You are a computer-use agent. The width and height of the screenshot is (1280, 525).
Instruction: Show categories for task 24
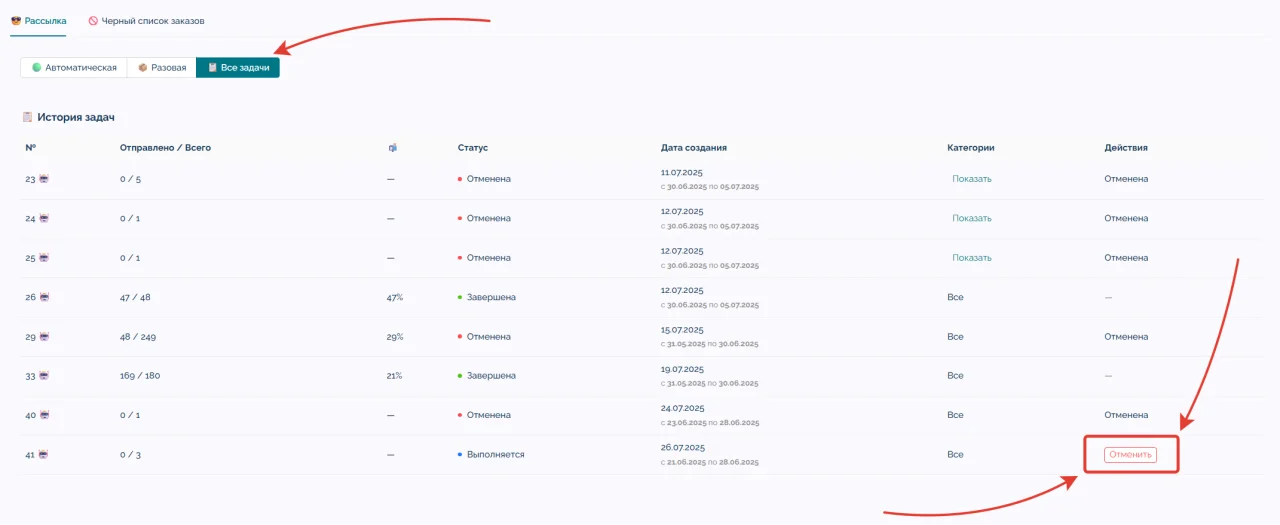pyautogui.click(x=971, y=218)
